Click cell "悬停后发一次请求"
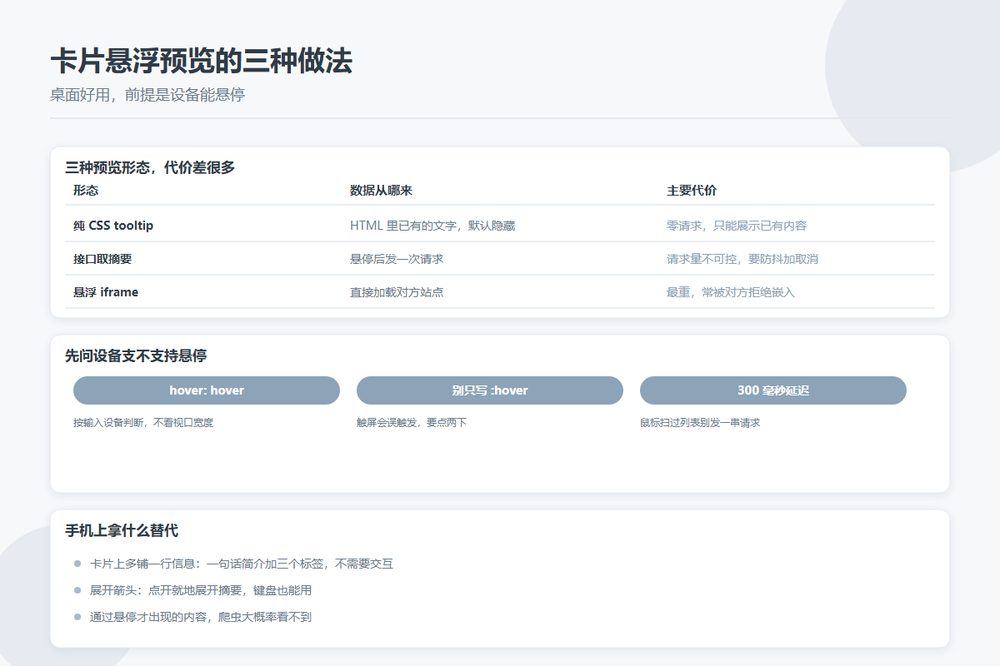Viewport: 1000px width, 666px height. point(397,259)
